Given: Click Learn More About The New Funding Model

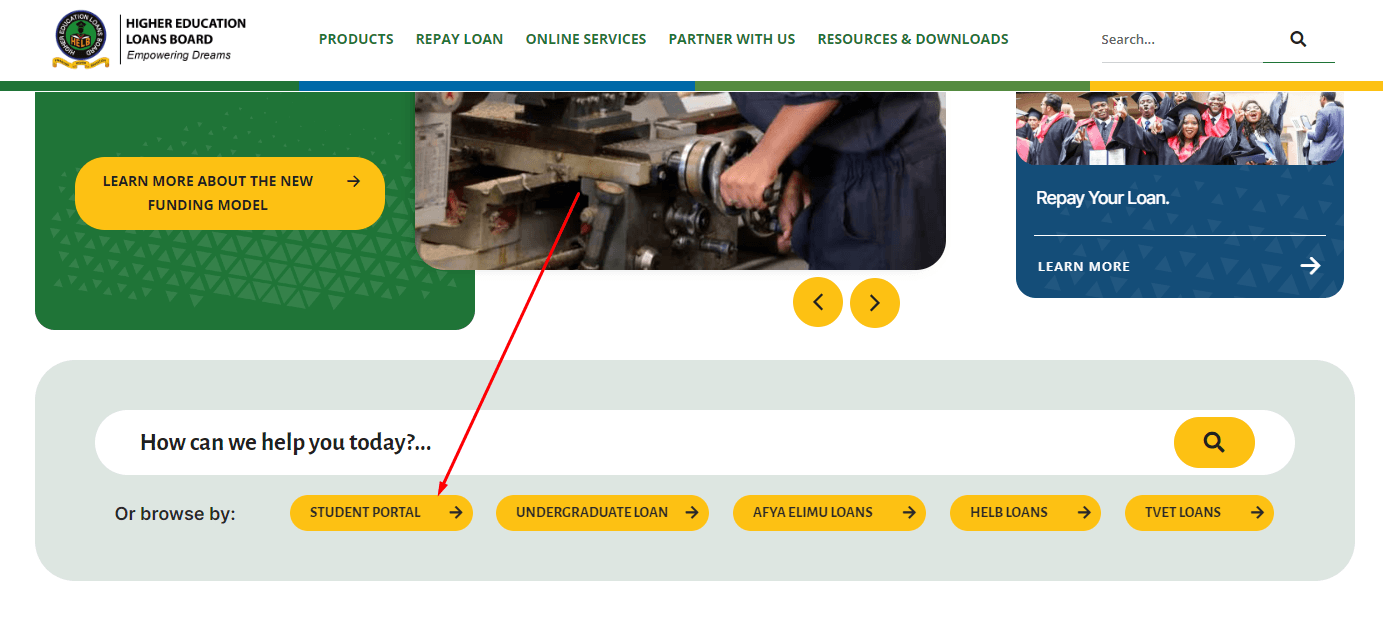Looking at the screenshot, I should click(x=229, y=193).
